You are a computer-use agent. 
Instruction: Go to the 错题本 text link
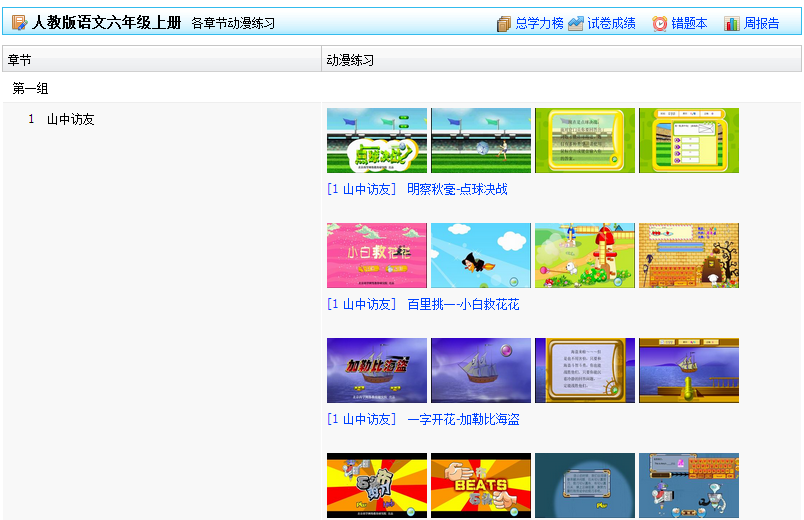click(689, 24)
